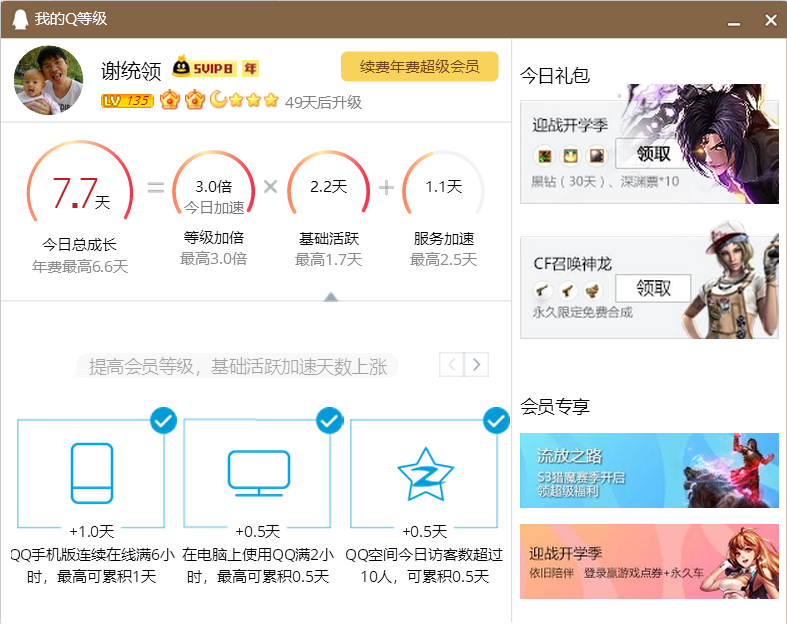Click username 谢统领
The image size is (787, 624).
click(131, 71)
